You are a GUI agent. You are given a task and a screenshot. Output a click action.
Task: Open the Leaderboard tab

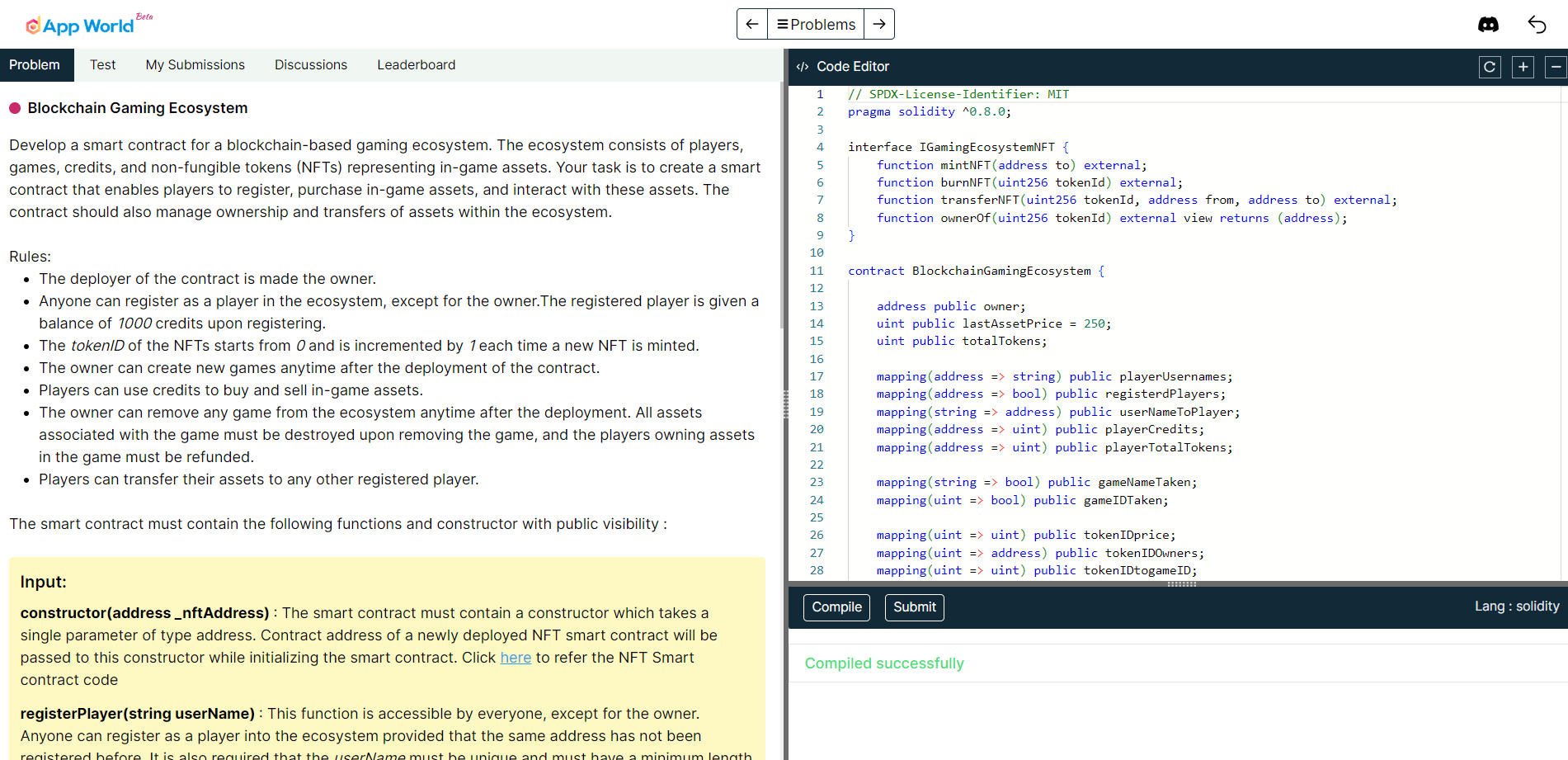click(x=417, y=65)
